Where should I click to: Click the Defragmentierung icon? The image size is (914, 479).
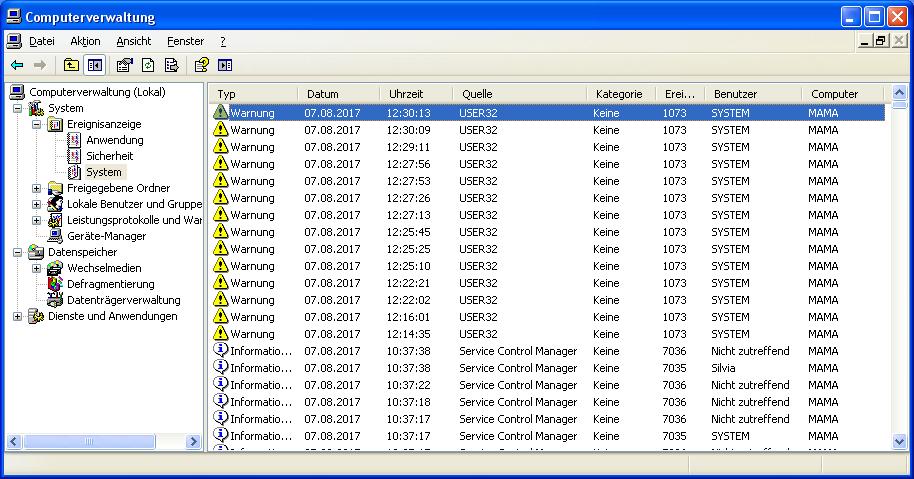click(x=55, y=284)
